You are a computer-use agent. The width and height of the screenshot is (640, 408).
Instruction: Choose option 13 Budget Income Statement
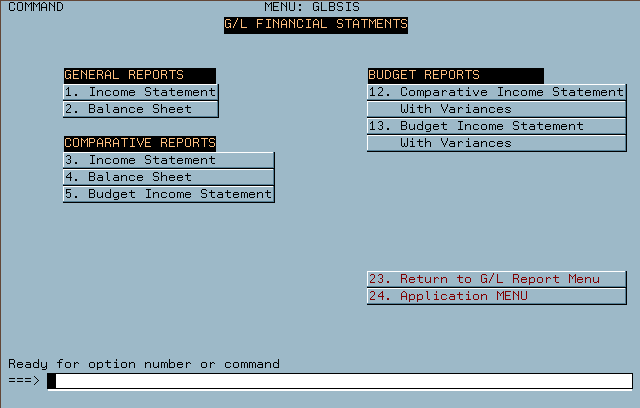pyautogui.click(x=497, y=126)
